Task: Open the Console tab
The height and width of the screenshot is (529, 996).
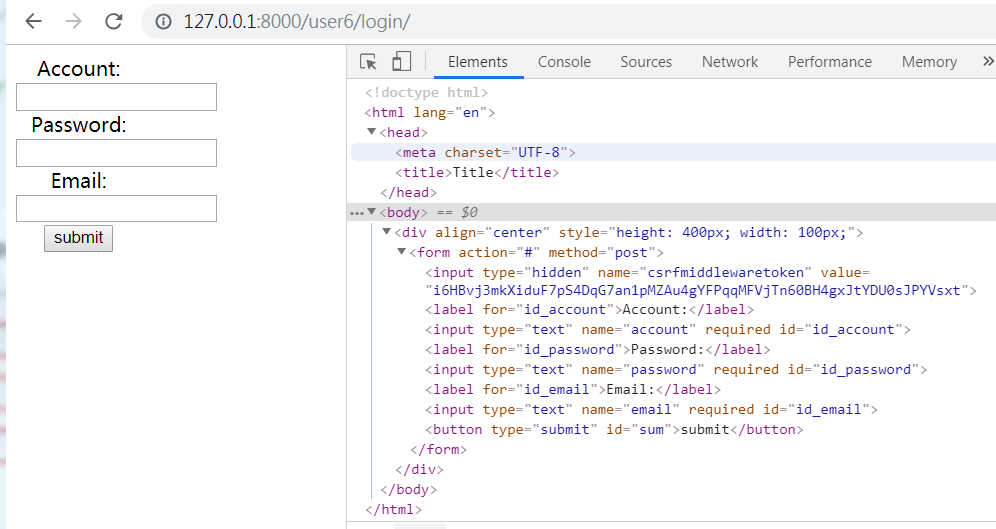Action: click(x=564, y=62)
